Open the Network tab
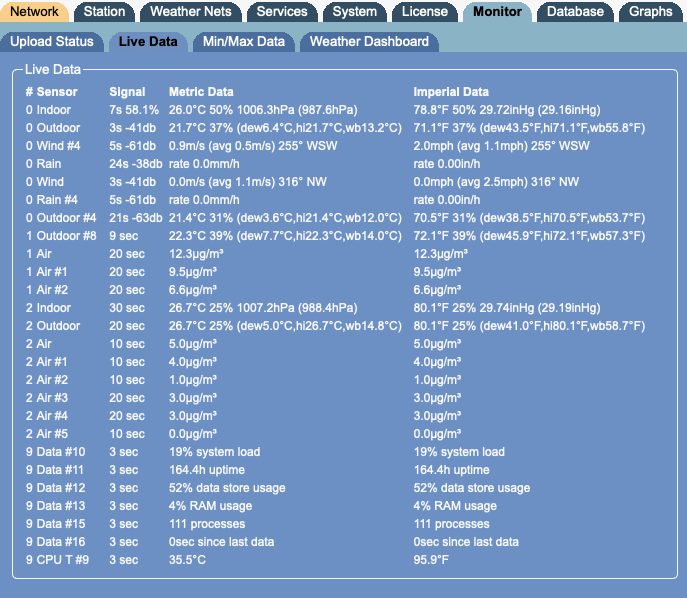The image size is (687, 598). pos(34,11)
